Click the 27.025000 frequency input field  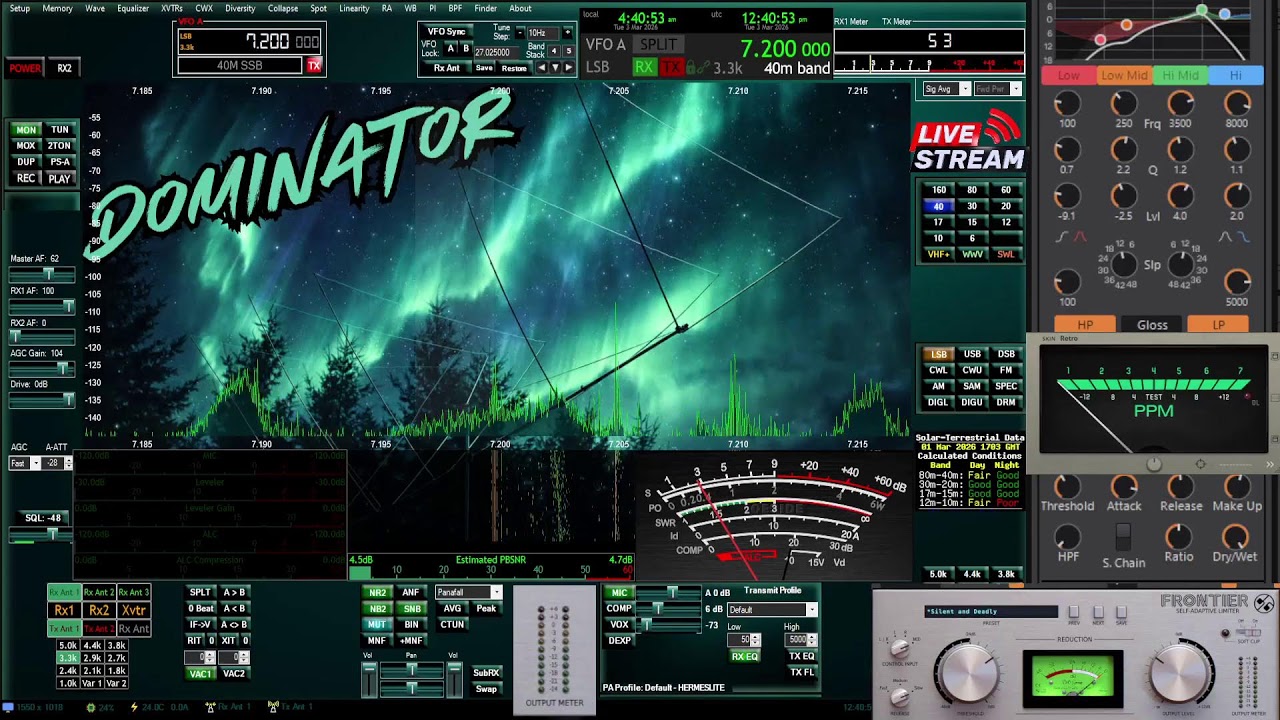496,51
